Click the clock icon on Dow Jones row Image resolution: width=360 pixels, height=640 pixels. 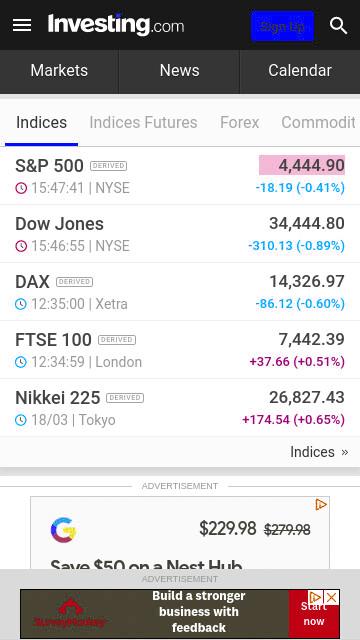[21, 246]
